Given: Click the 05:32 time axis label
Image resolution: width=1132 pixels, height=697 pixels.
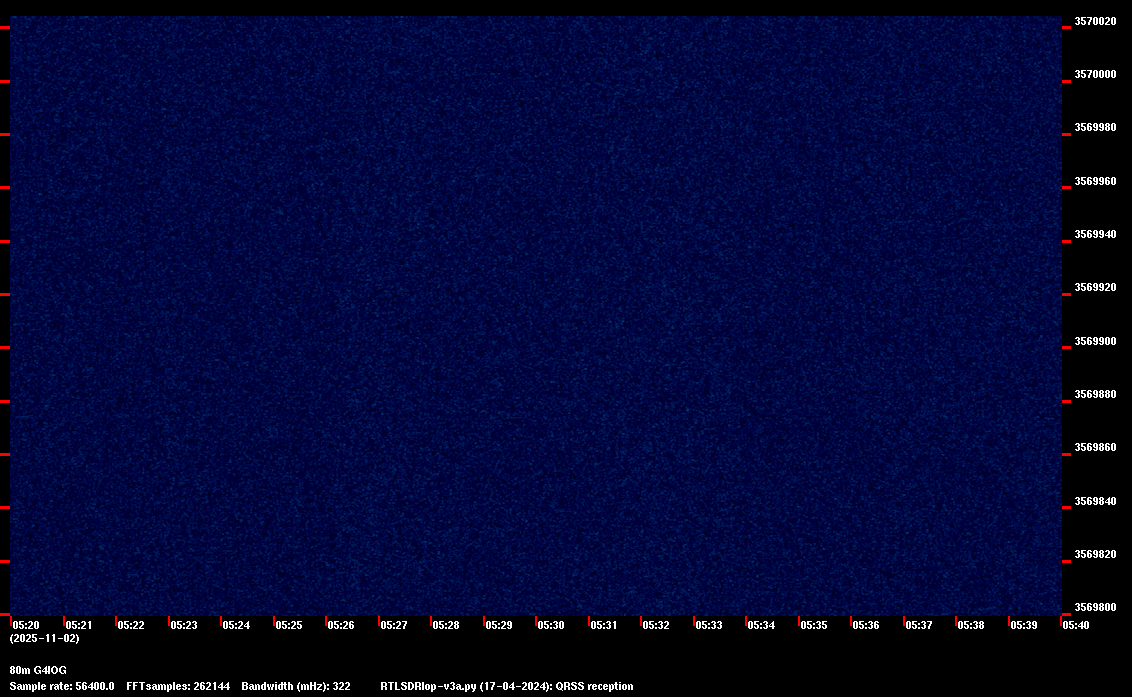Looking at the screenshot, I should coord(656,625).
